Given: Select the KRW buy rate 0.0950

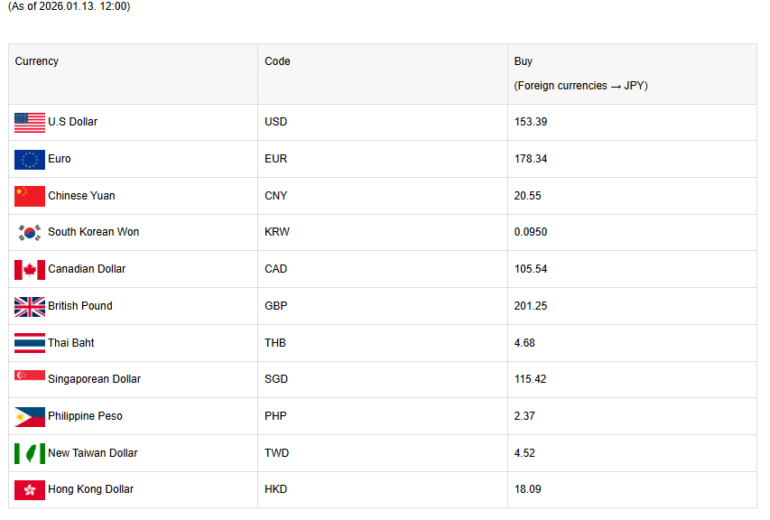Looking at the screenshot, I should pos(531,232).
